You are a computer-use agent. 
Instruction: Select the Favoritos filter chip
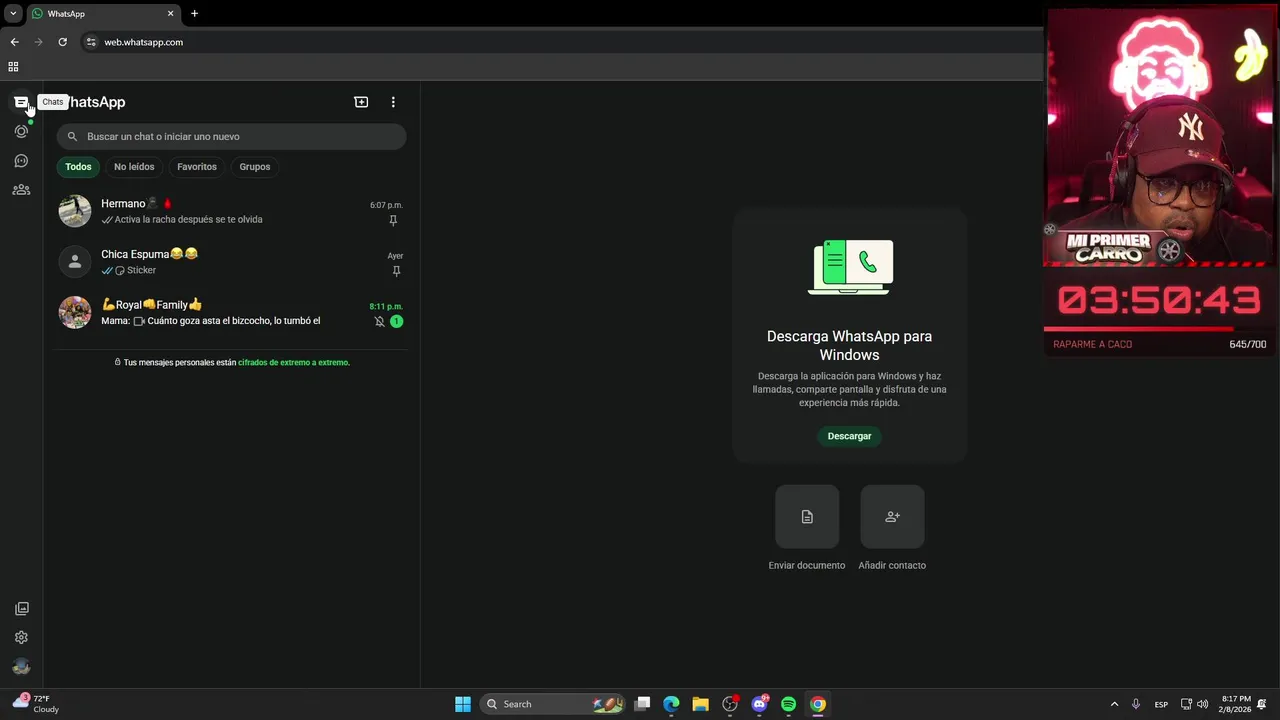pyautogui.click(x=197, y=167)
